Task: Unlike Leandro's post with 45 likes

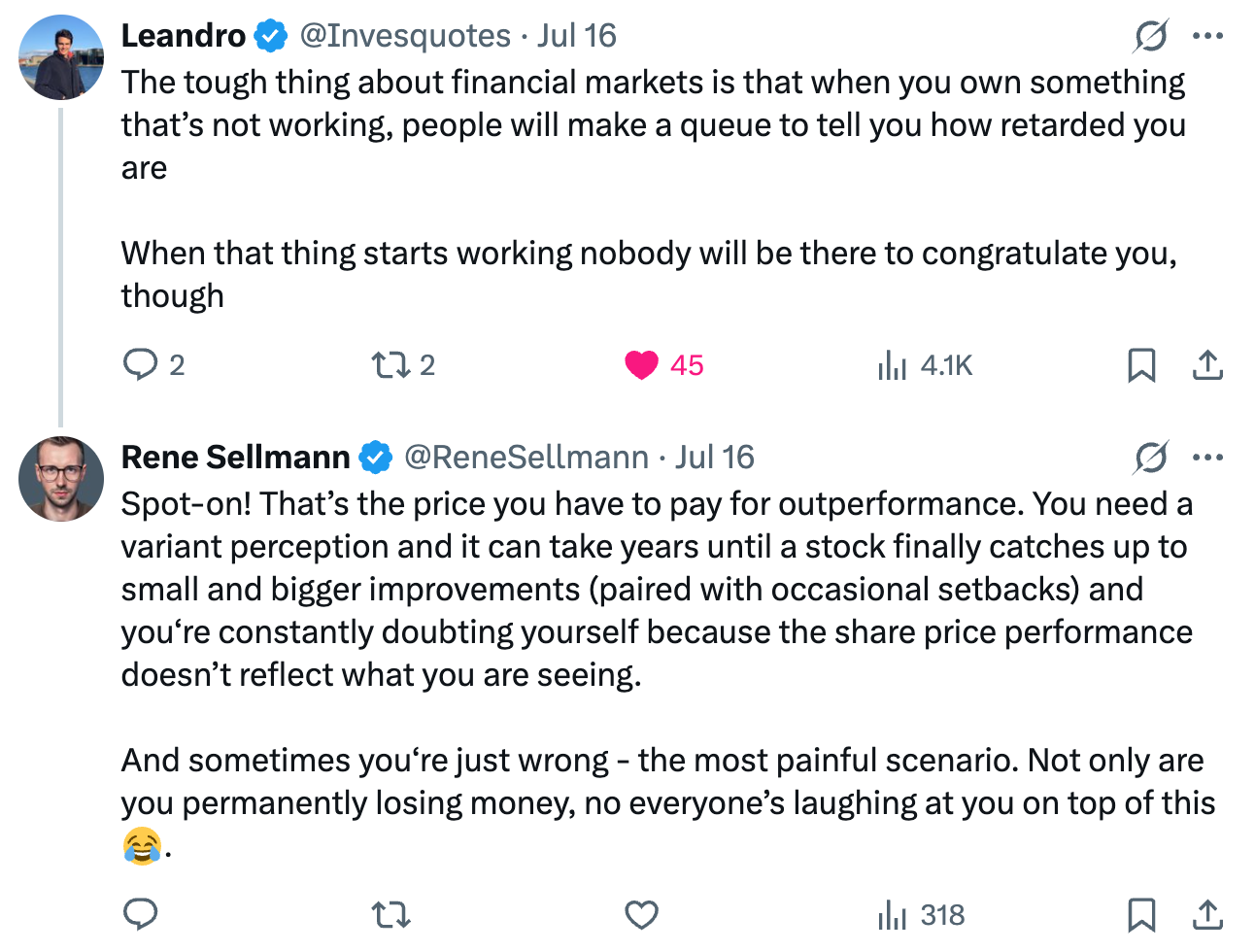Action: point(641,365)
